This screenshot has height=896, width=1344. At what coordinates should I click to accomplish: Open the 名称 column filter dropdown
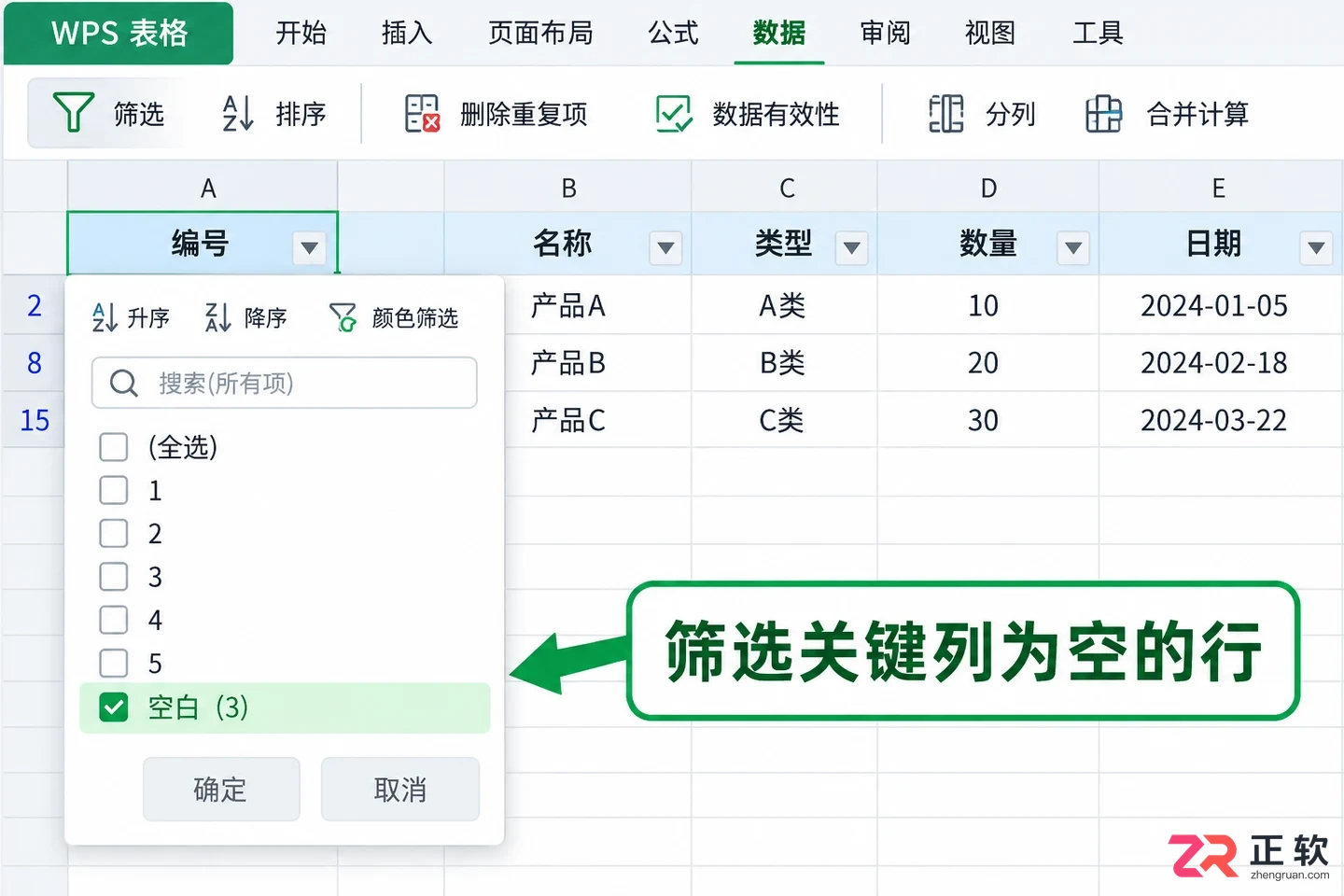tap(665, 247)
